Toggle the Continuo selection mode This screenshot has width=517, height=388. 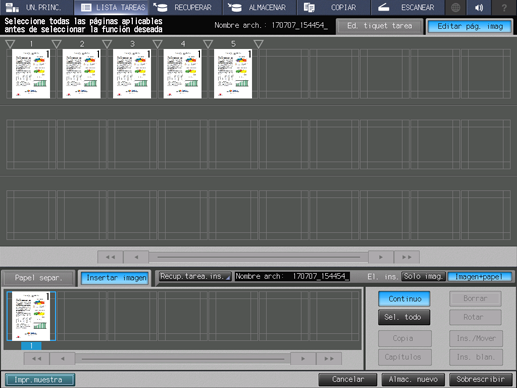[404, 299]
